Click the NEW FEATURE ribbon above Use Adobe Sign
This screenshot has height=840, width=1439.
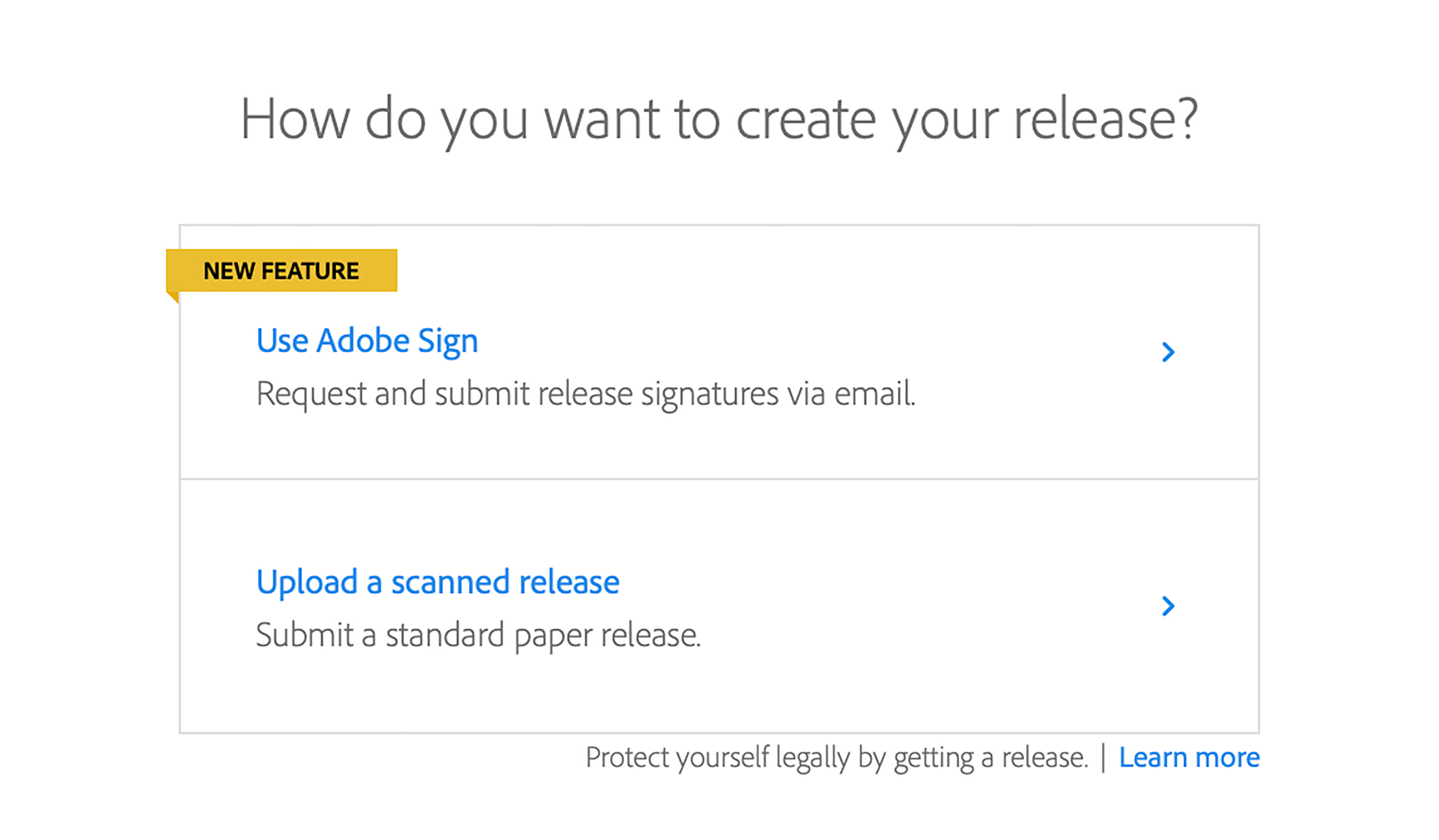click(x=282, y=271)
